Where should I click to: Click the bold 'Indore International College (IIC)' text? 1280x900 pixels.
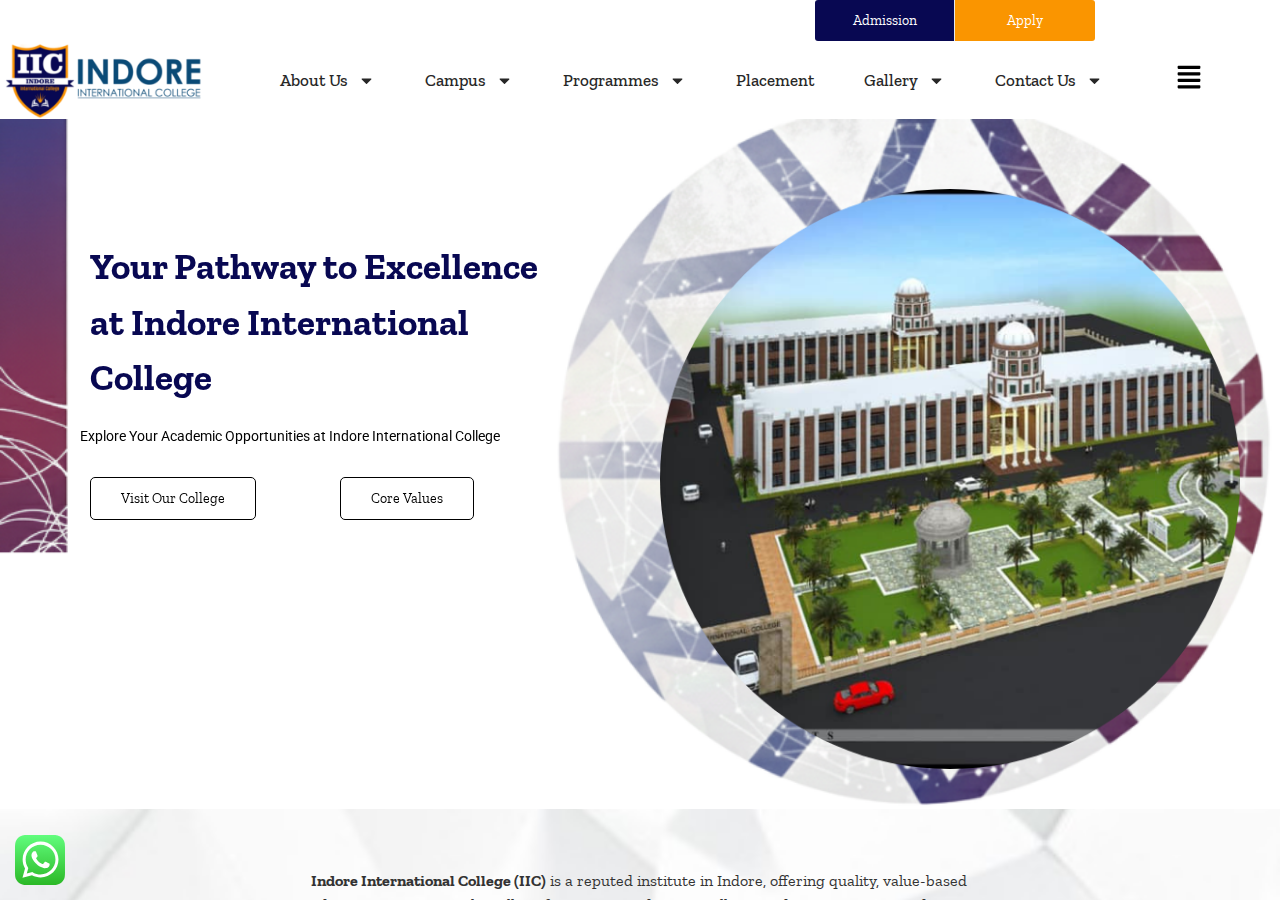coord(428,881)
